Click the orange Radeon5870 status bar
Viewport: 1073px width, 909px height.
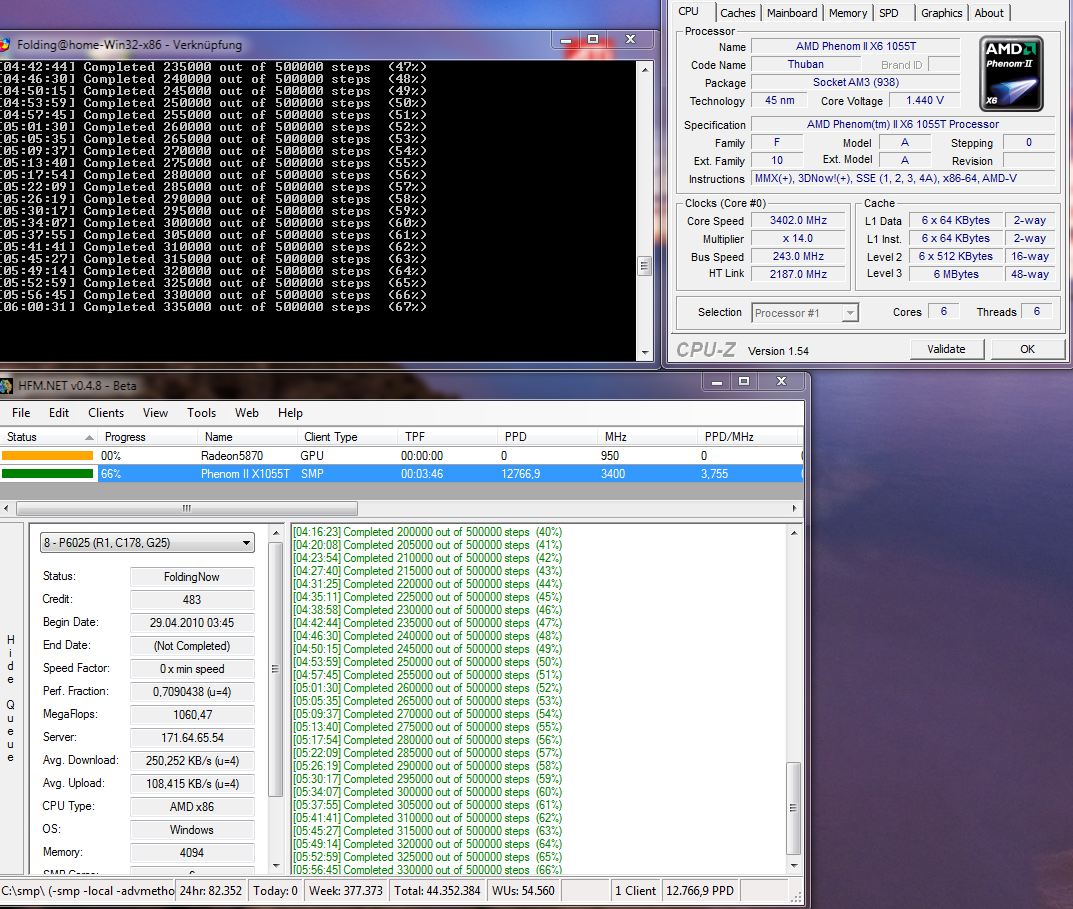click(47, 456)
